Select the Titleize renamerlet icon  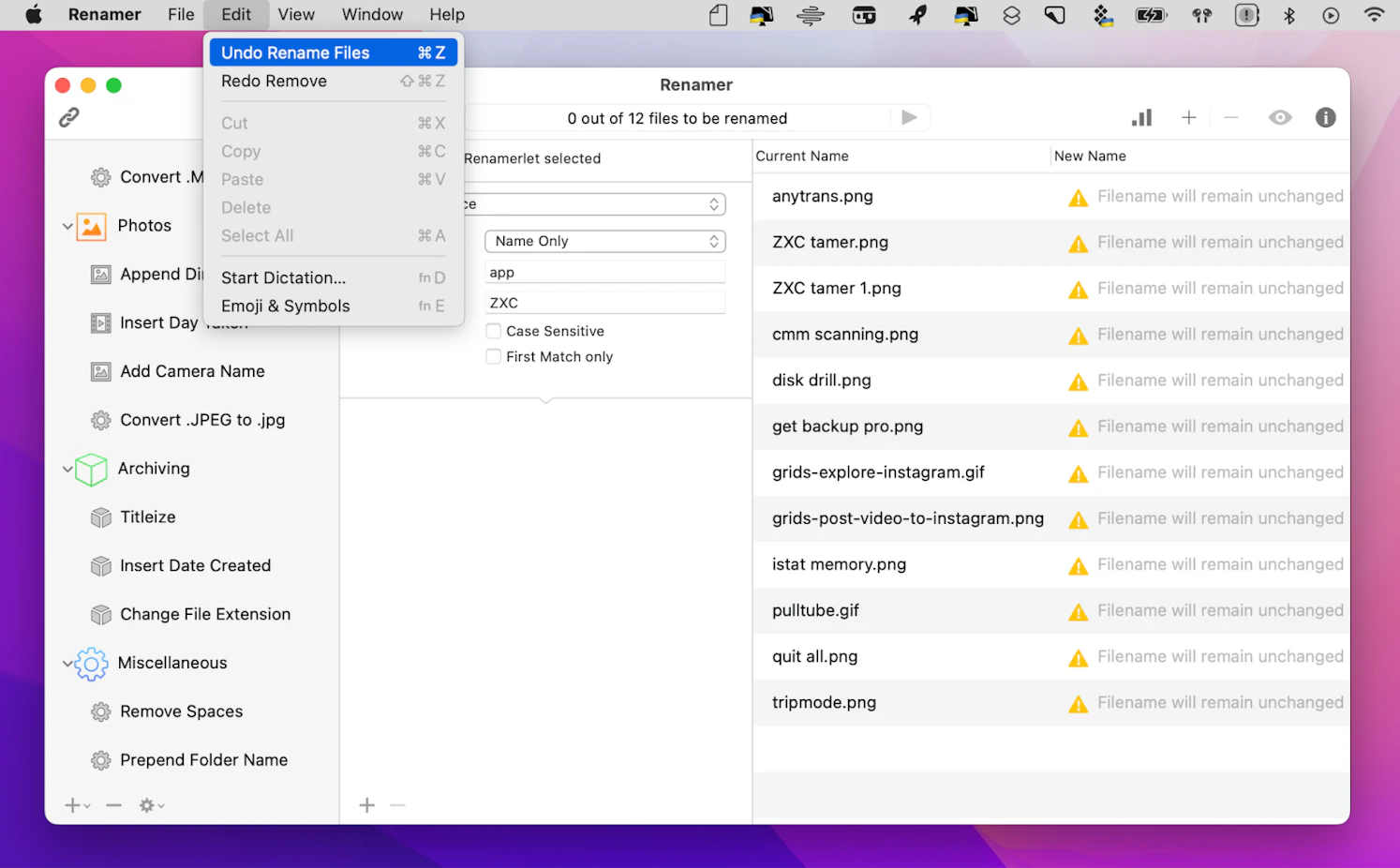click(100, 516)
